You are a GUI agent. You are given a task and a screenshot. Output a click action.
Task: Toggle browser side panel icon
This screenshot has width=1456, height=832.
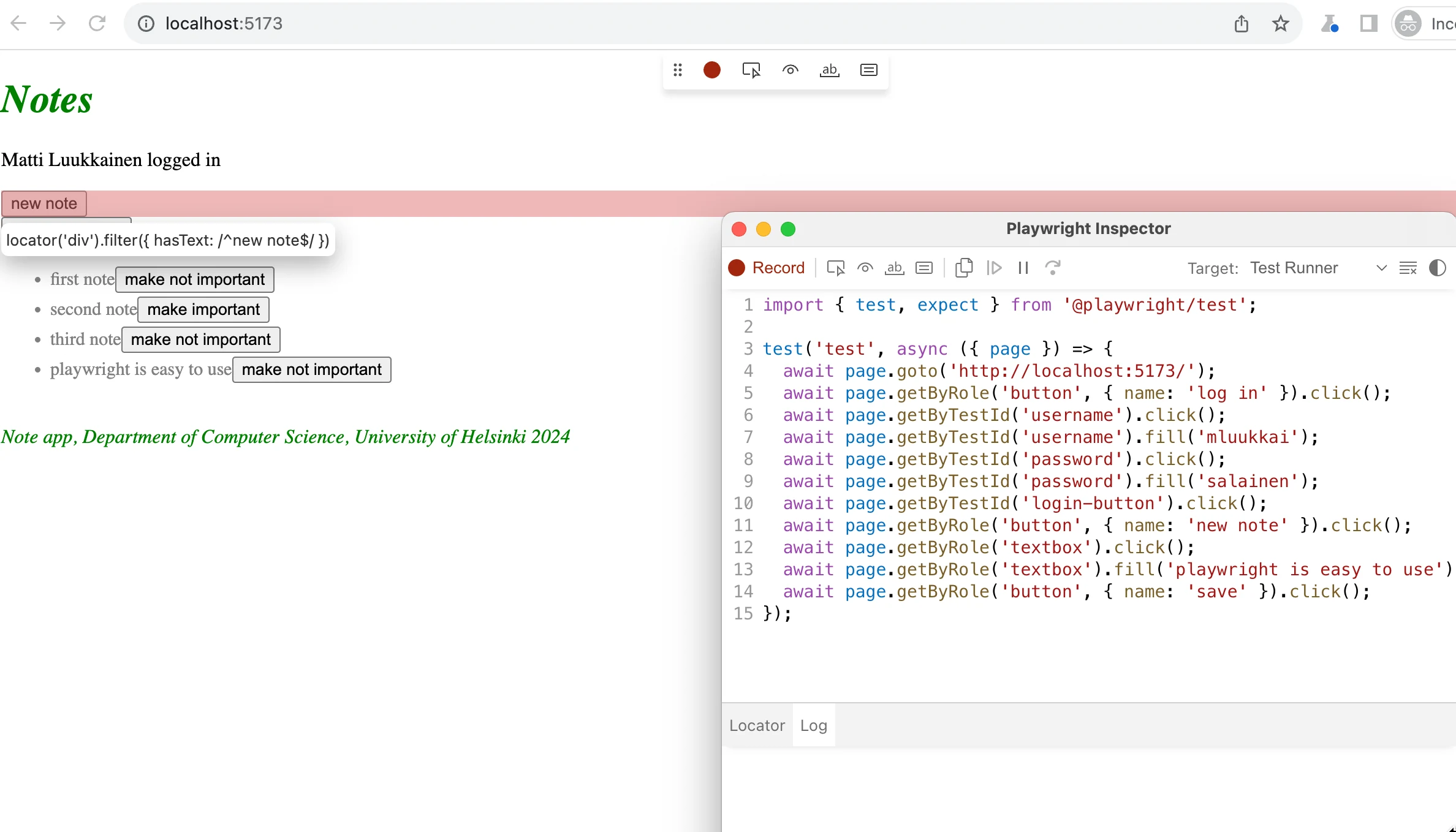pos(1368,23)
